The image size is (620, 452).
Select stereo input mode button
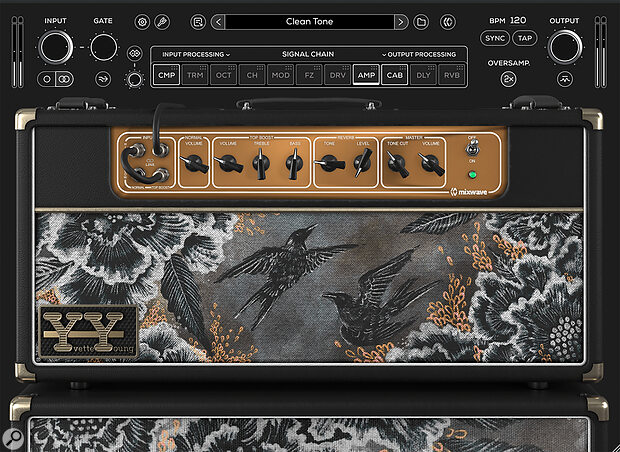coord(64,79)
